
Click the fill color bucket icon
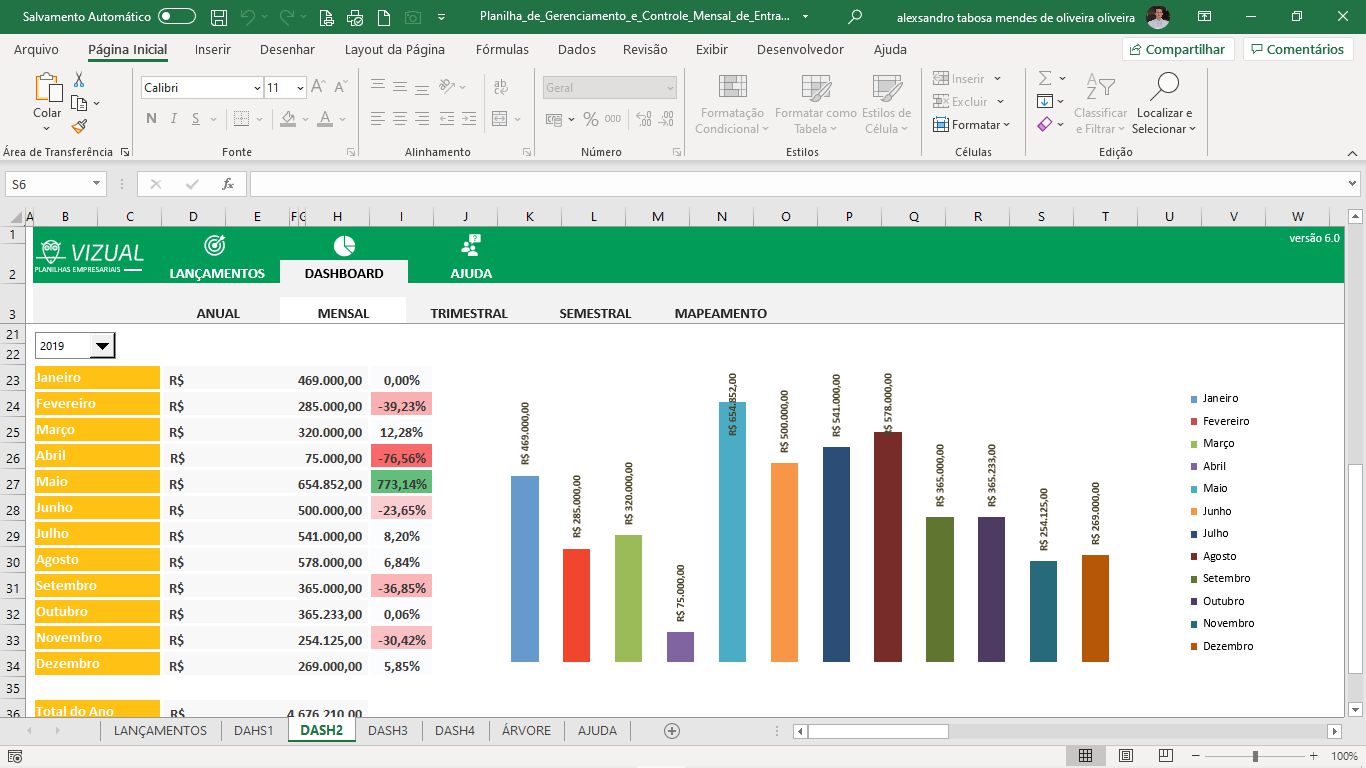(x=288, y=119)
